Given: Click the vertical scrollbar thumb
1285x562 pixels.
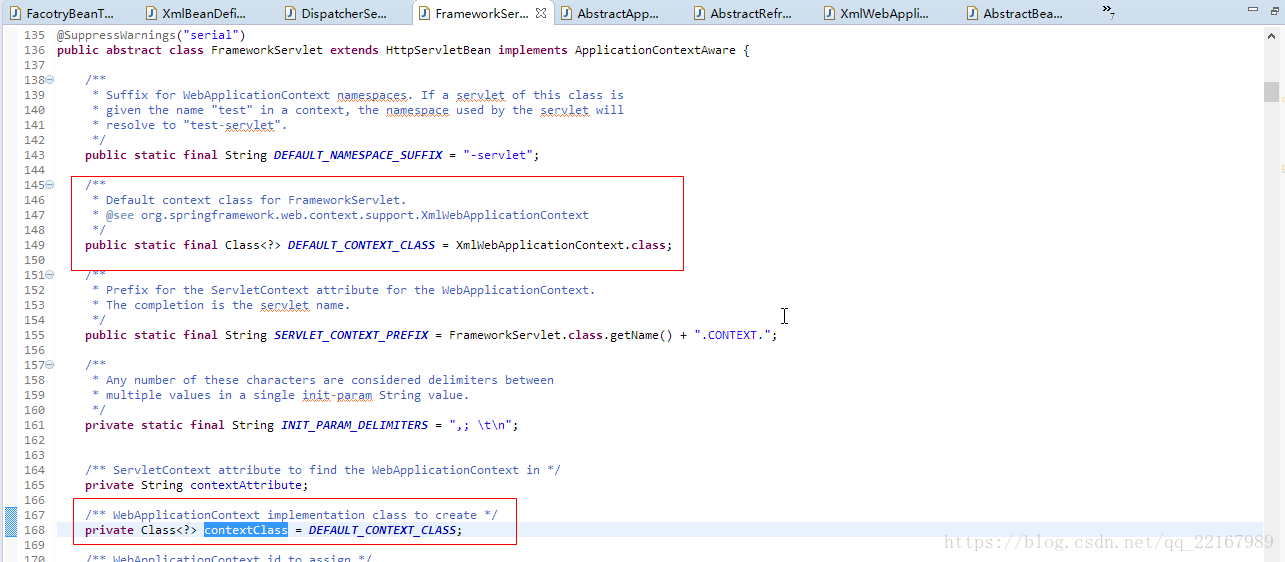Looking at the screenshot, I should [x=1272, y=91].
